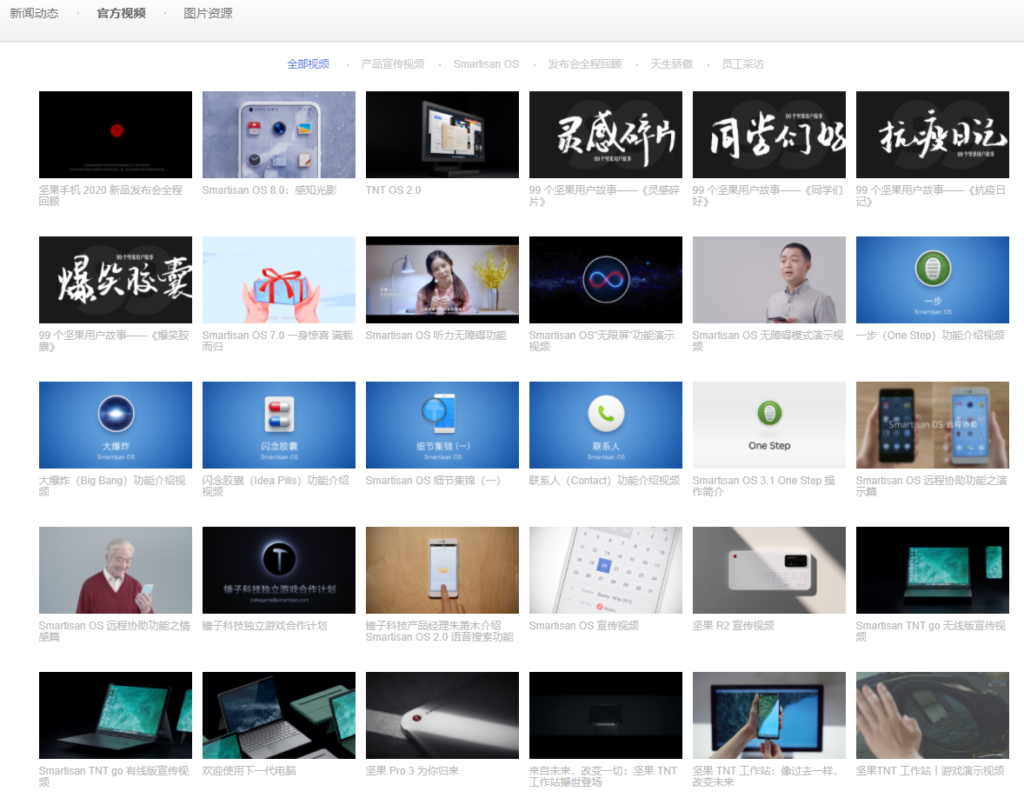Play the 同学们好 user story video

[769, 135]
